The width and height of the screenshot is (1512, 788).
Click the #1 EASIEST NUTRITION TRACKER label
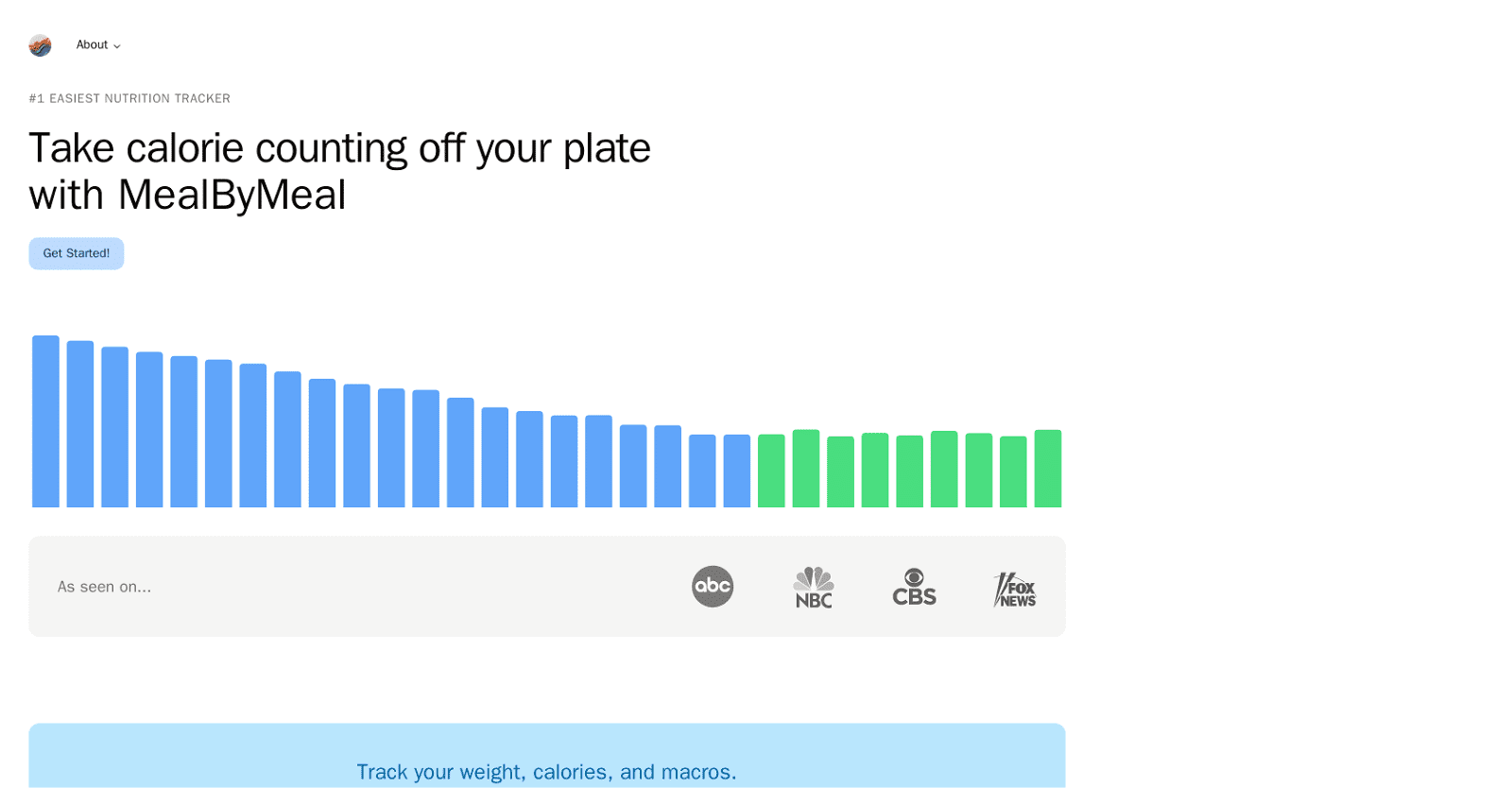coord(129,98)
